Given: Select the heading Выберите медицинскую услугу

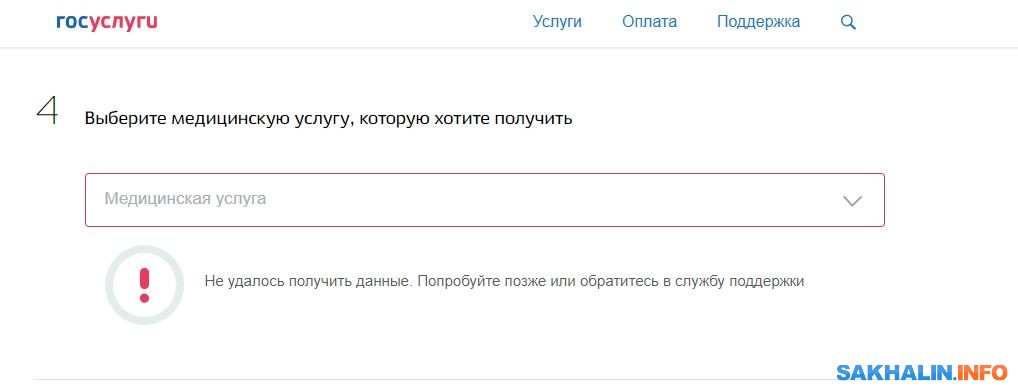Looking at the screenshot, I should tap(328, 120).
